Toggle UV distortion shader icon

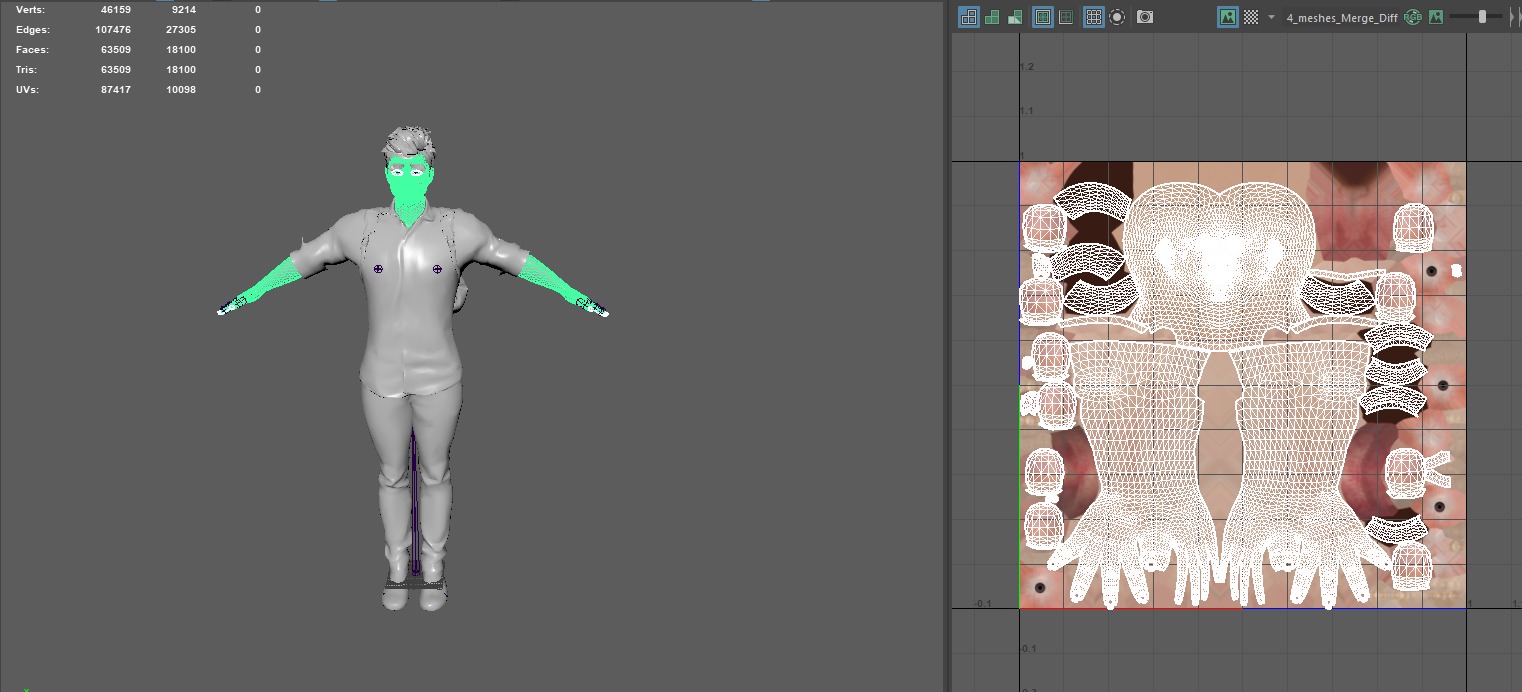coord(1015,17)
